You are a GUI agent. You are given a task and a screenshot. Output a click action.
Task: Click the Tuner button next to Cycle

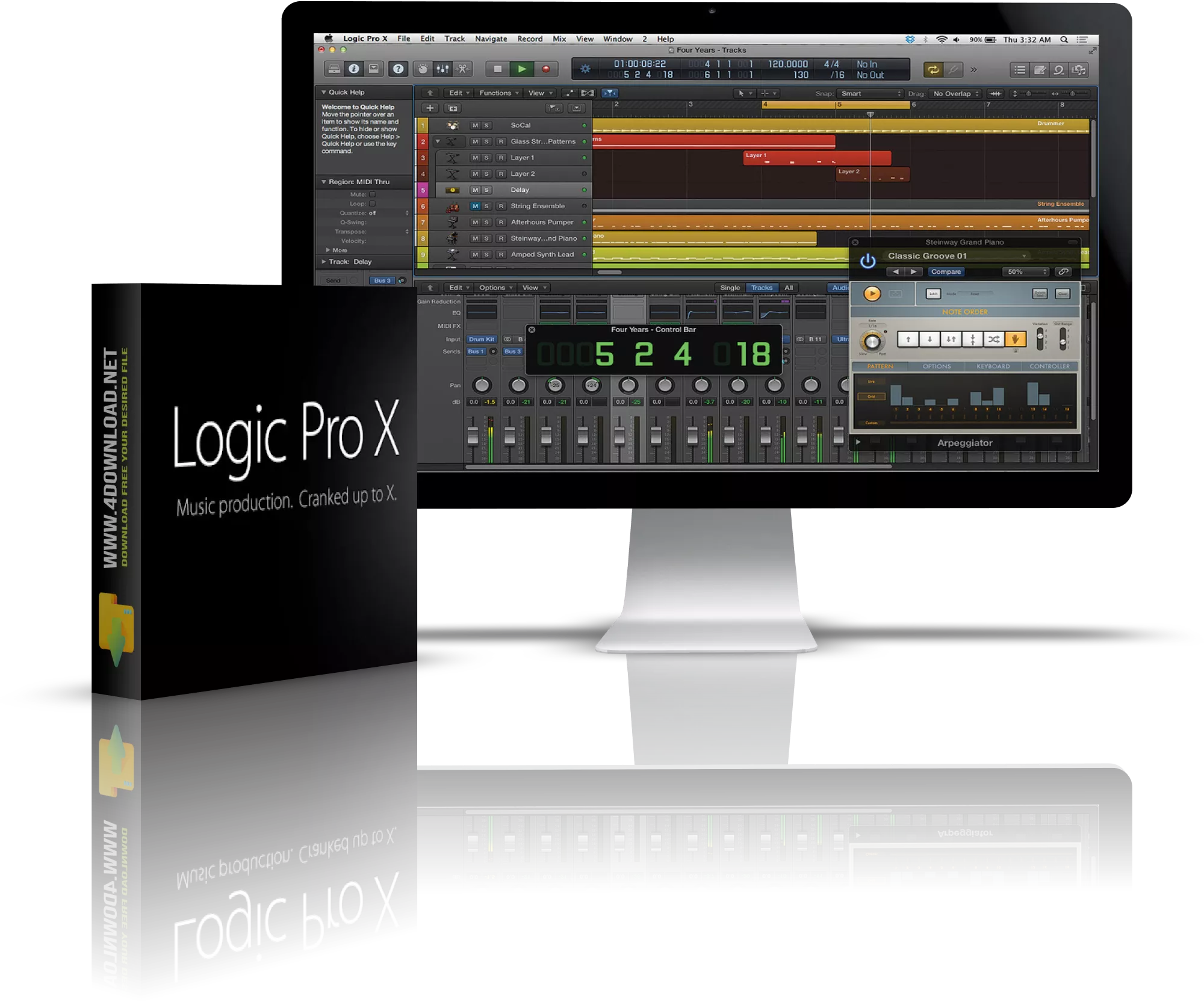[x=954, y=70]
